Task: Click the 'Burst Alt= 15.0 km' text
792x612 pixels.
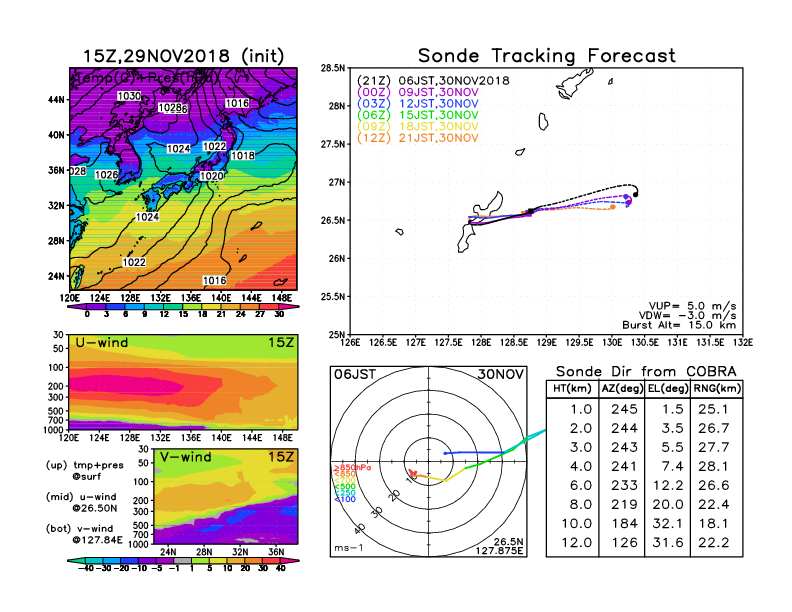Action: click(679, 325)
